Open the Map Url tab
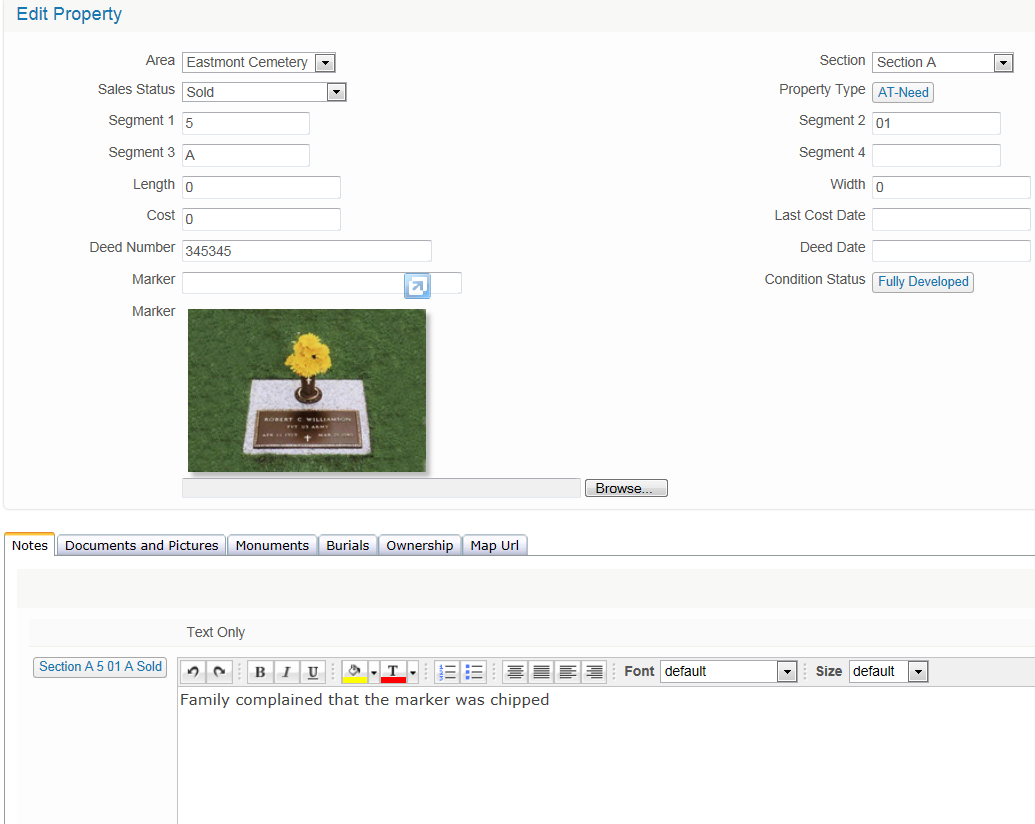Screen dimensions: 1035x824 [494, 545]
